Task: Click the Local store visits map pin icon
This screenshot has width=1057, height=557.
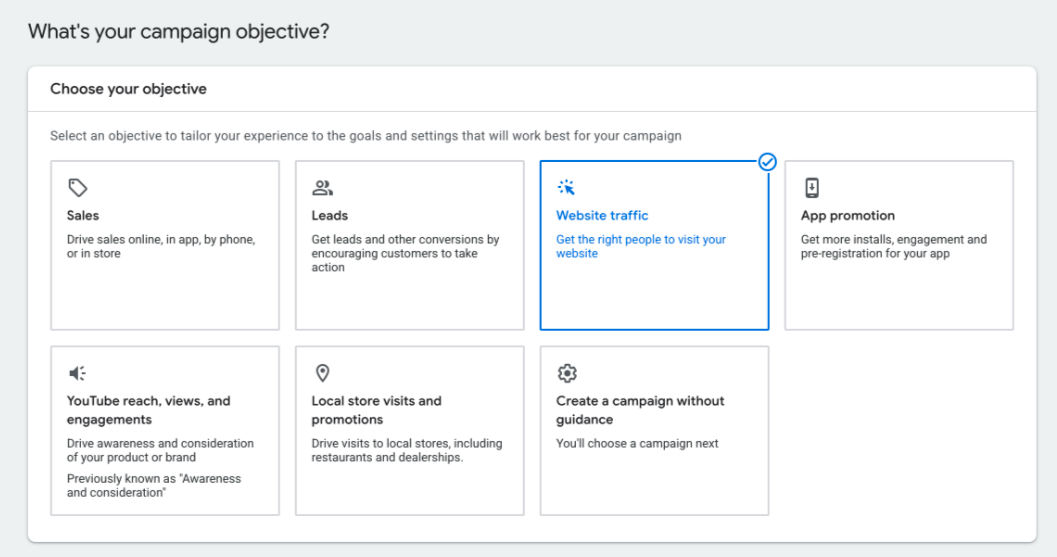Action: coord(322,373)
